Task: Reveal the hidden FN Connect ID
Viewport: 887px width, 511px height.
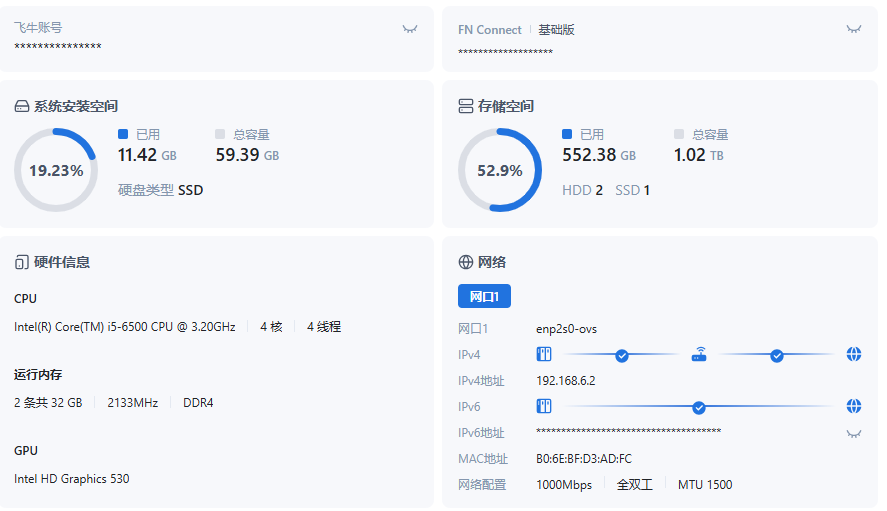Action: coord(854,29)
